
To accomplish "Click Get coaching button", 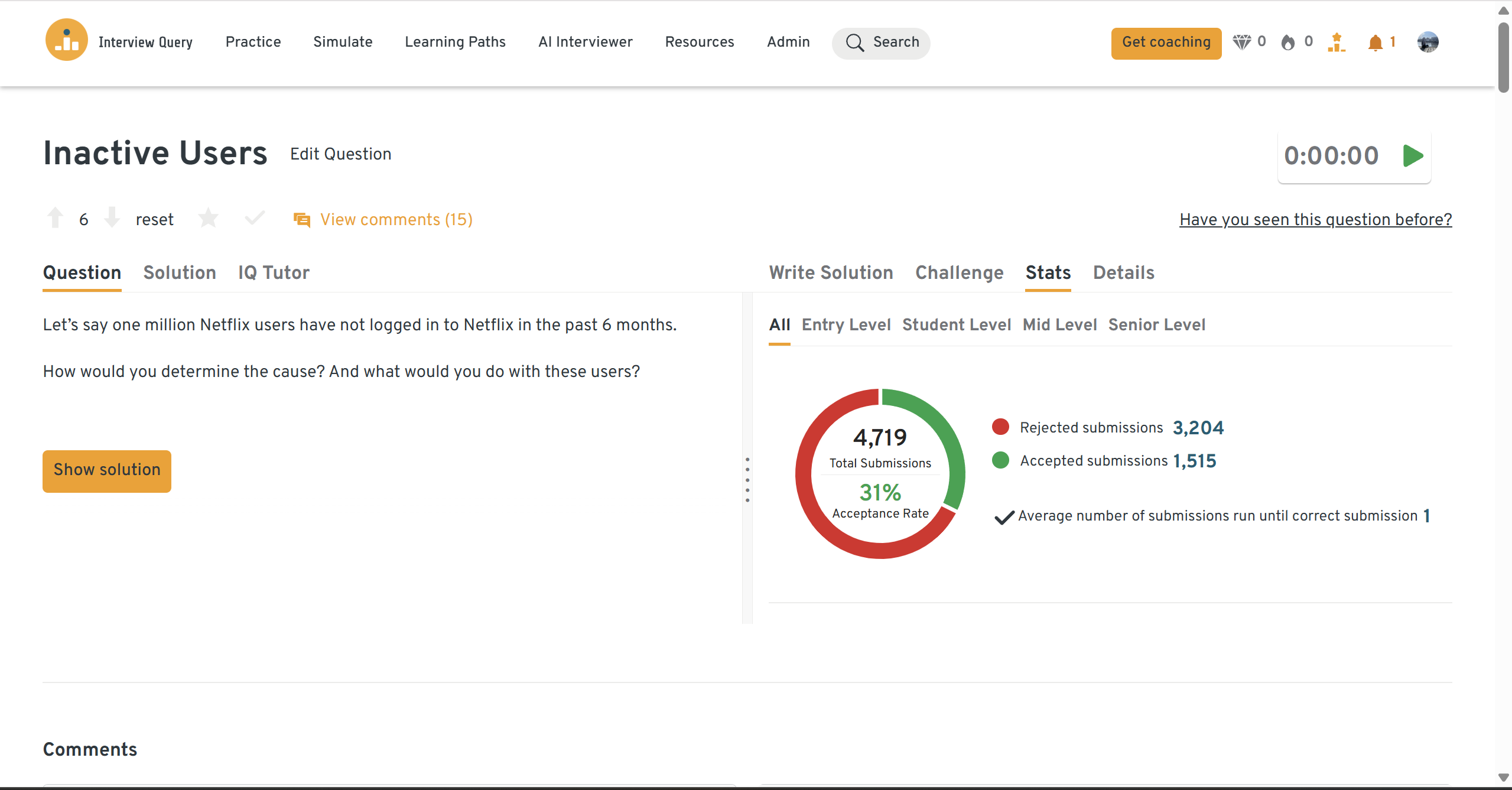I will coord(1166,43).
